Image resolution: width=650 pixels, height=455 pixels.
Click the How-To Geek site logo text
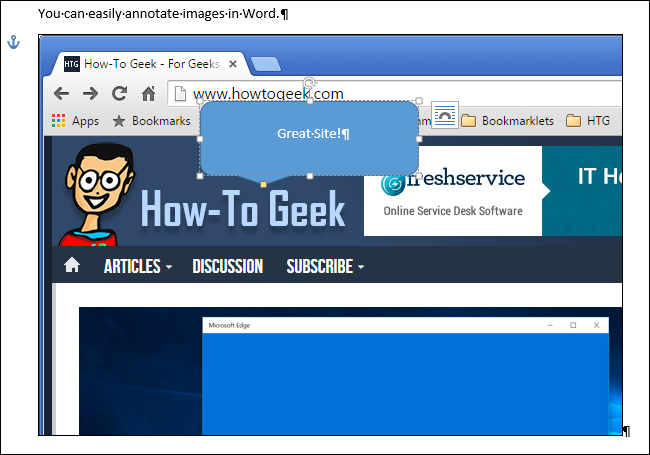coord(243,209)
